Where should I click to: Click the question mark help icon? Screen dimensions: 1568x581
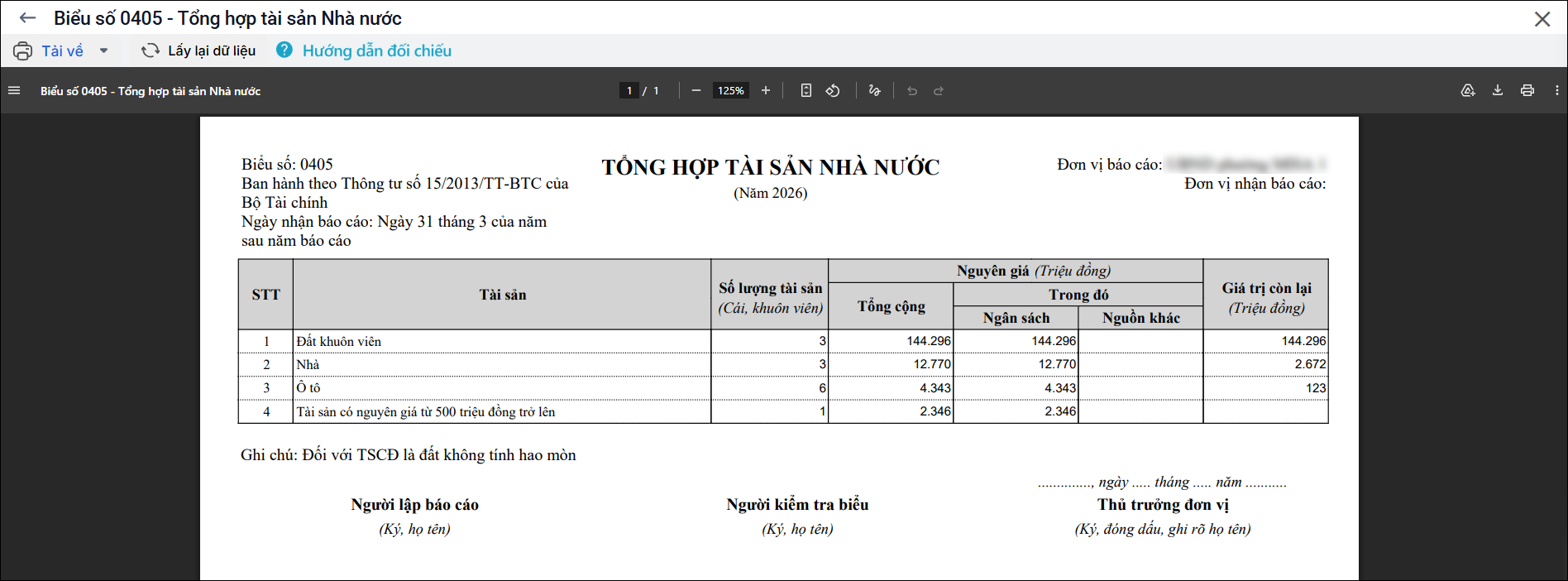tap(284, 50)
